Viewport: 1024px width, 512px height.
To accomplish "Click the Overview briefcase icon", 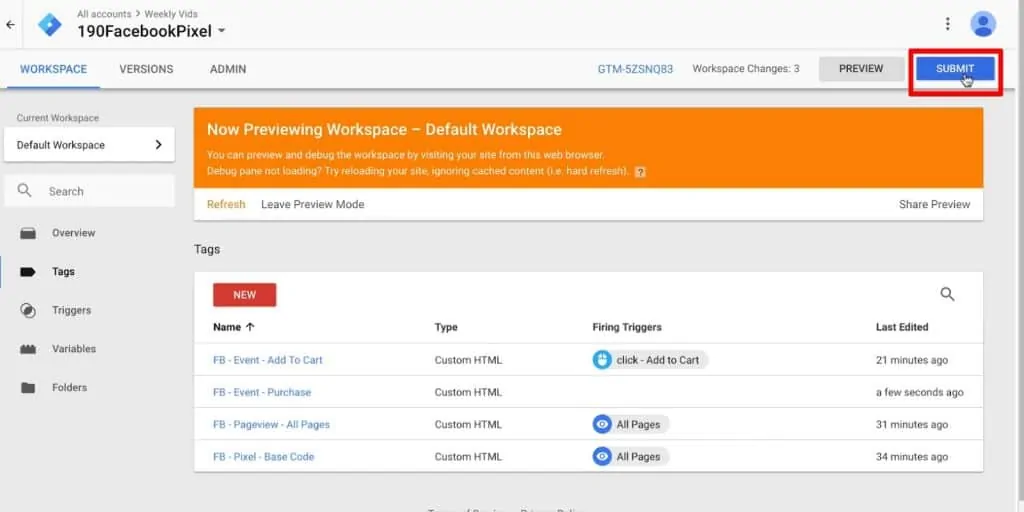I will (x=27, y=233).
